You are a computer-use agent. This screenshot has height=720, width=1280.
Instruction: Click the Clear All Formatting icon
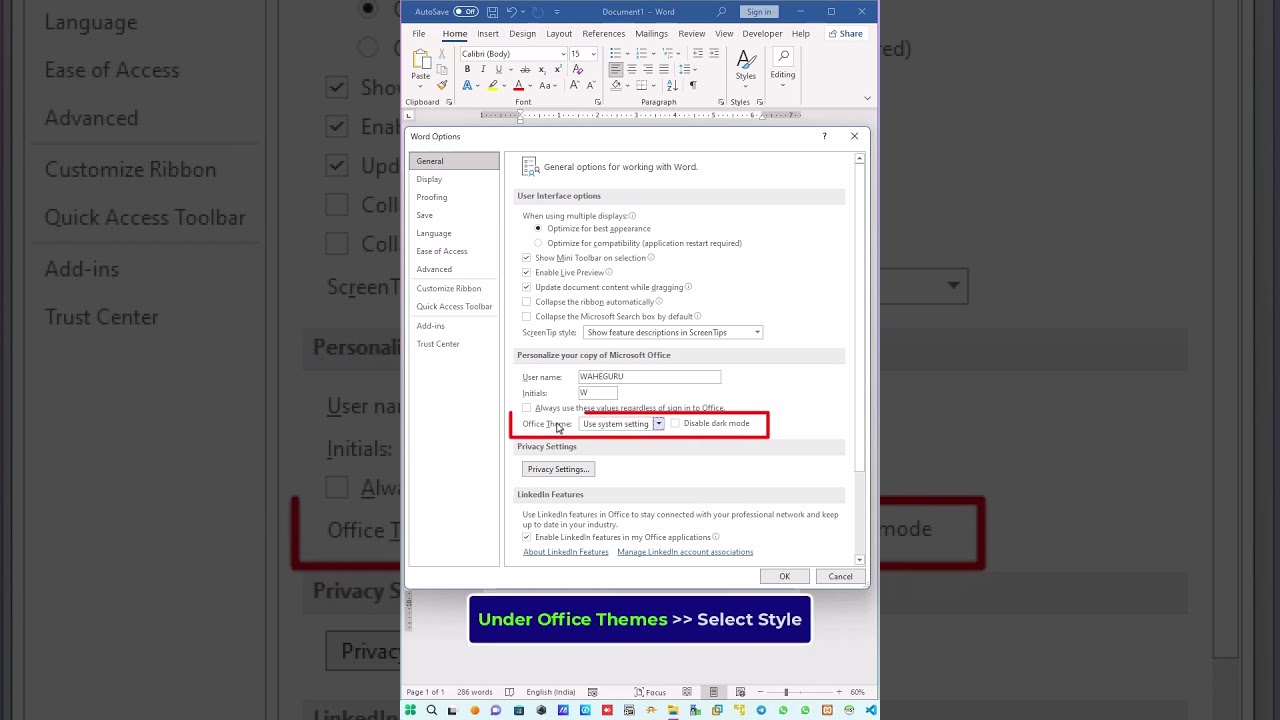pos(577,70)
